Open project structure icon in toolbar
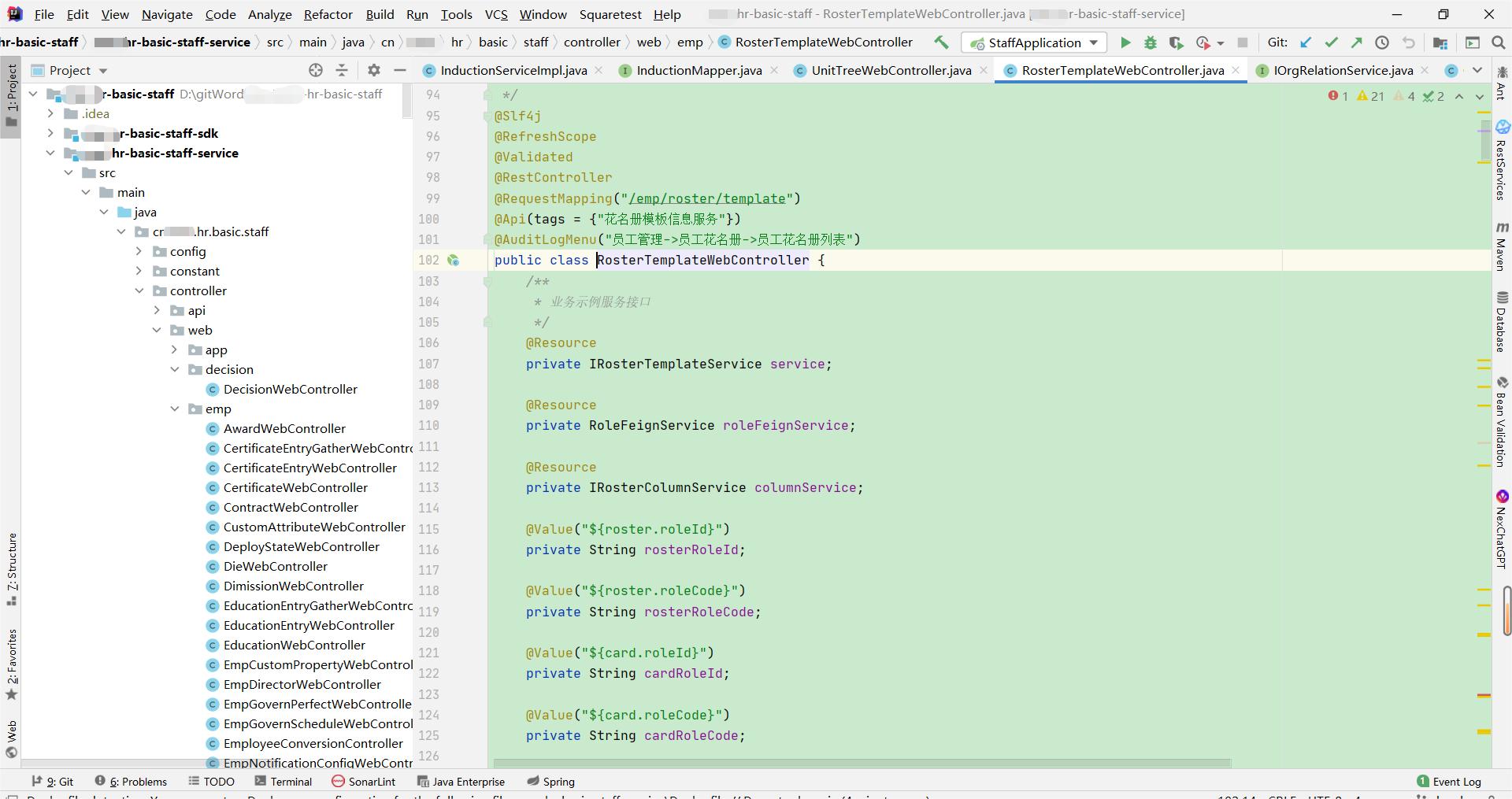The width and height of the screenshot is (1512, 799). [1440, 43]
